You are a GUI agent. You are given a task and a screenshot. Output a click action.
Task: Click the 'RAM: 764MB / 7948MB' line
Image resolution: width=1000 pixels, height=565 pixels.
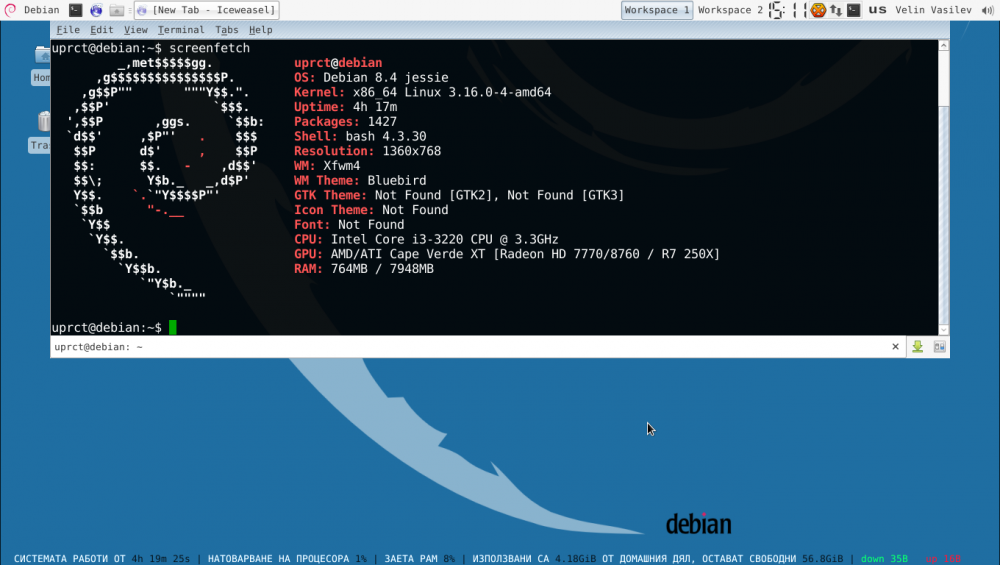(364, 268)
